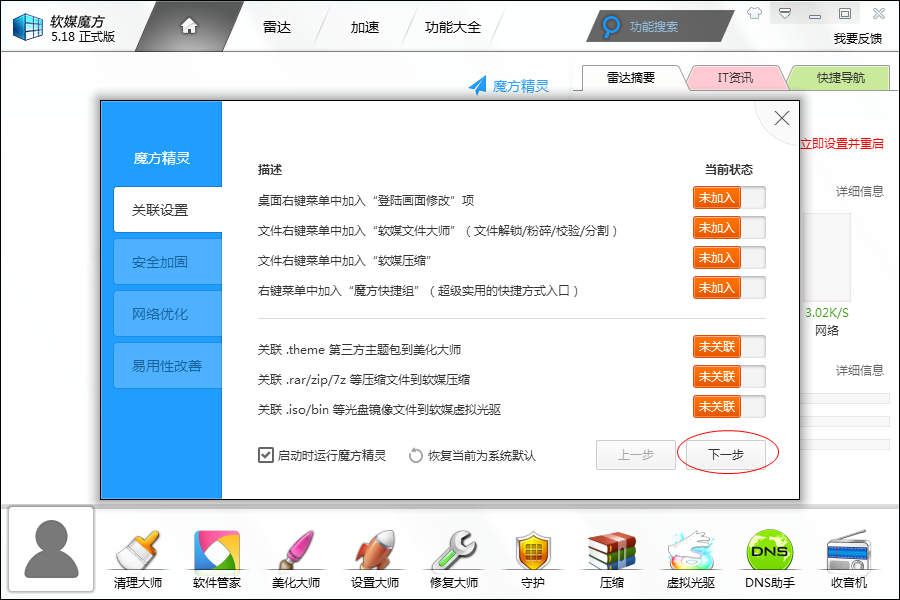Image resolution: width=900 pixels, height=600 pixels.
Task: Launch DNS助手 globe icon
Action: point(770,550)
